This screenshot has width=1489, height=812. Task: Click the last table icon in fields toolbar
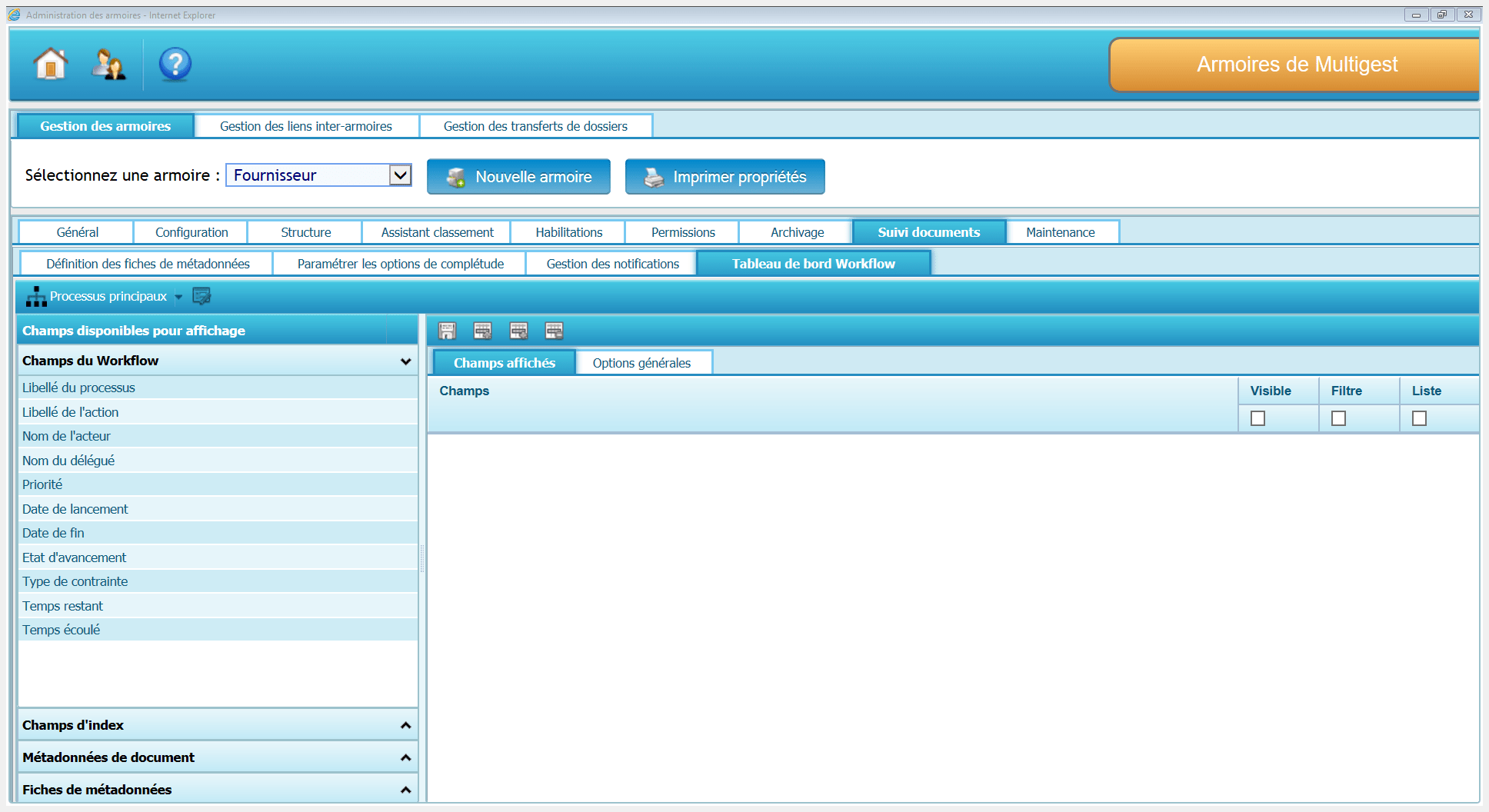554,331
